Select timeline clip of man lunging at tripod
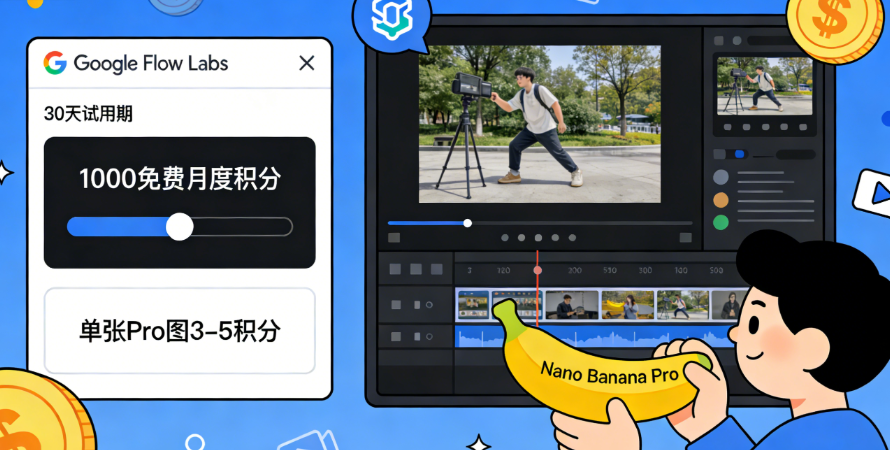 coord(682,305)
